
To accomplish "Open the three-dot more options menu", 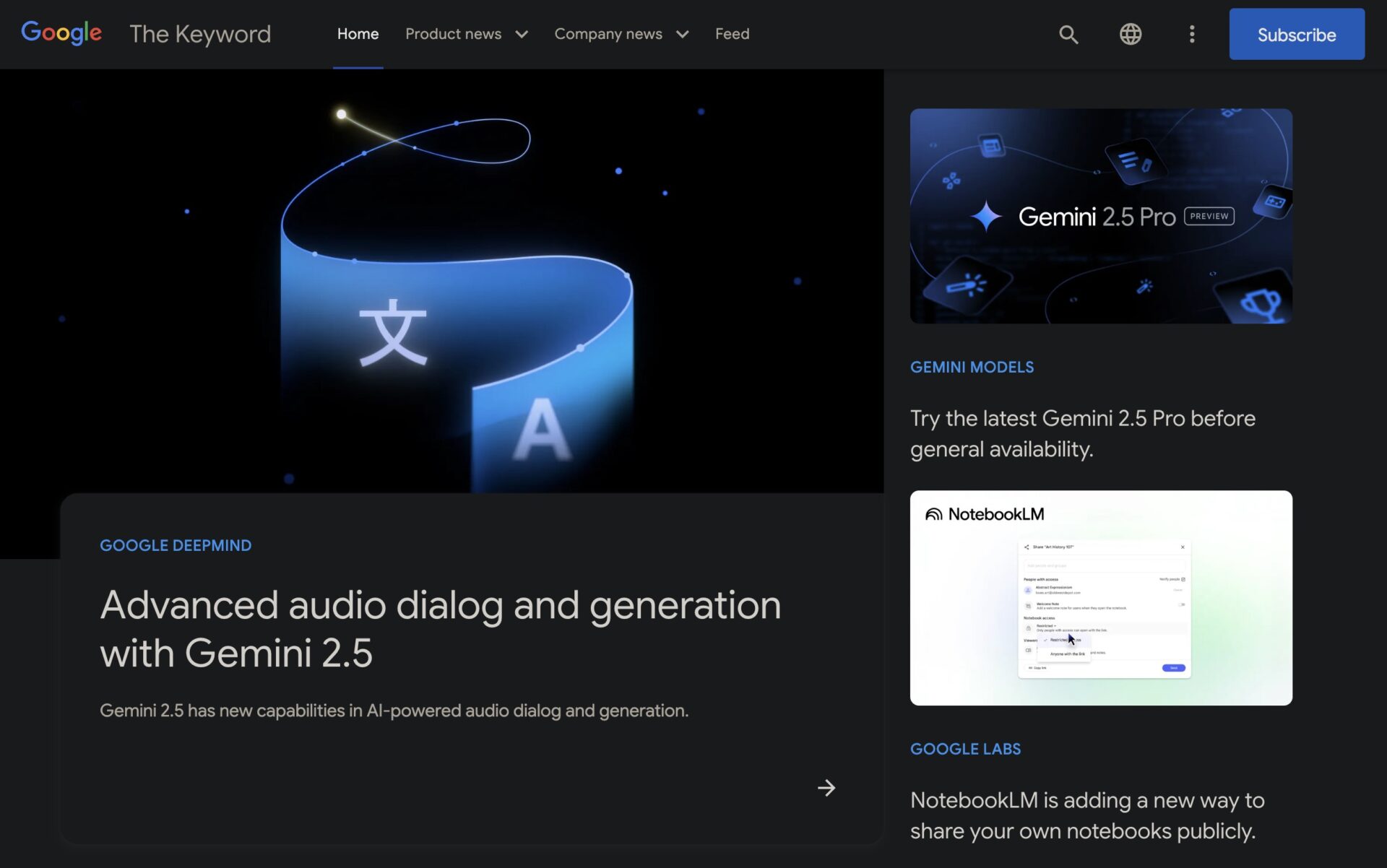I will (1192, 34).
